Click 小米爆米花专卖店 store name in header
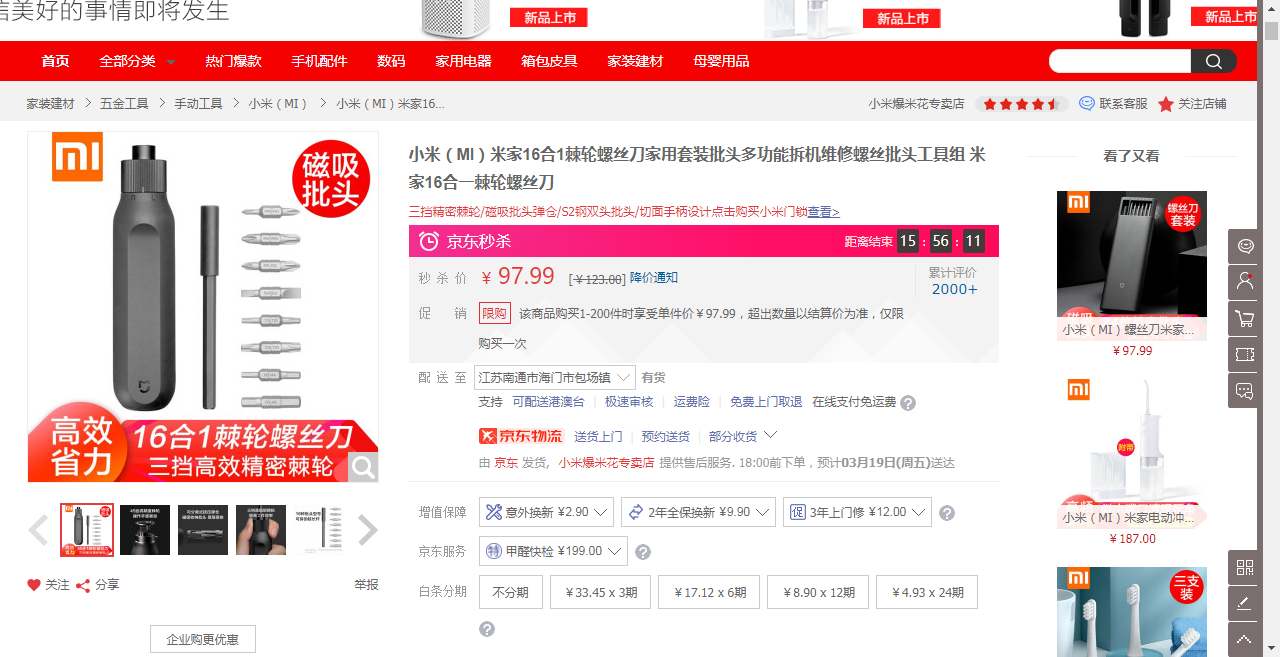This screenshot has height=657, width=1280. 916,104
